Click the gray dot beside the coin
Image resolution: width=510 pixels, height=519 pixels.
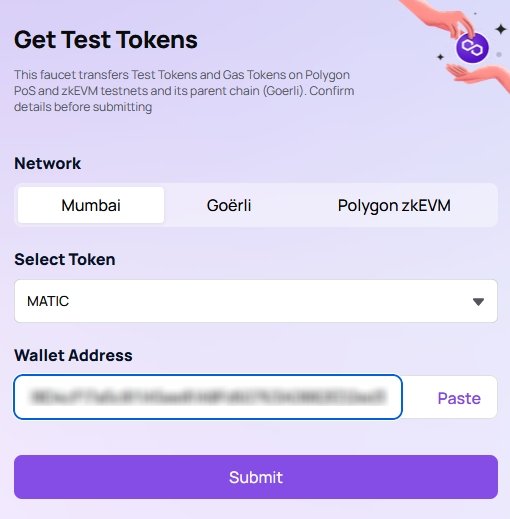pos(499,54)
